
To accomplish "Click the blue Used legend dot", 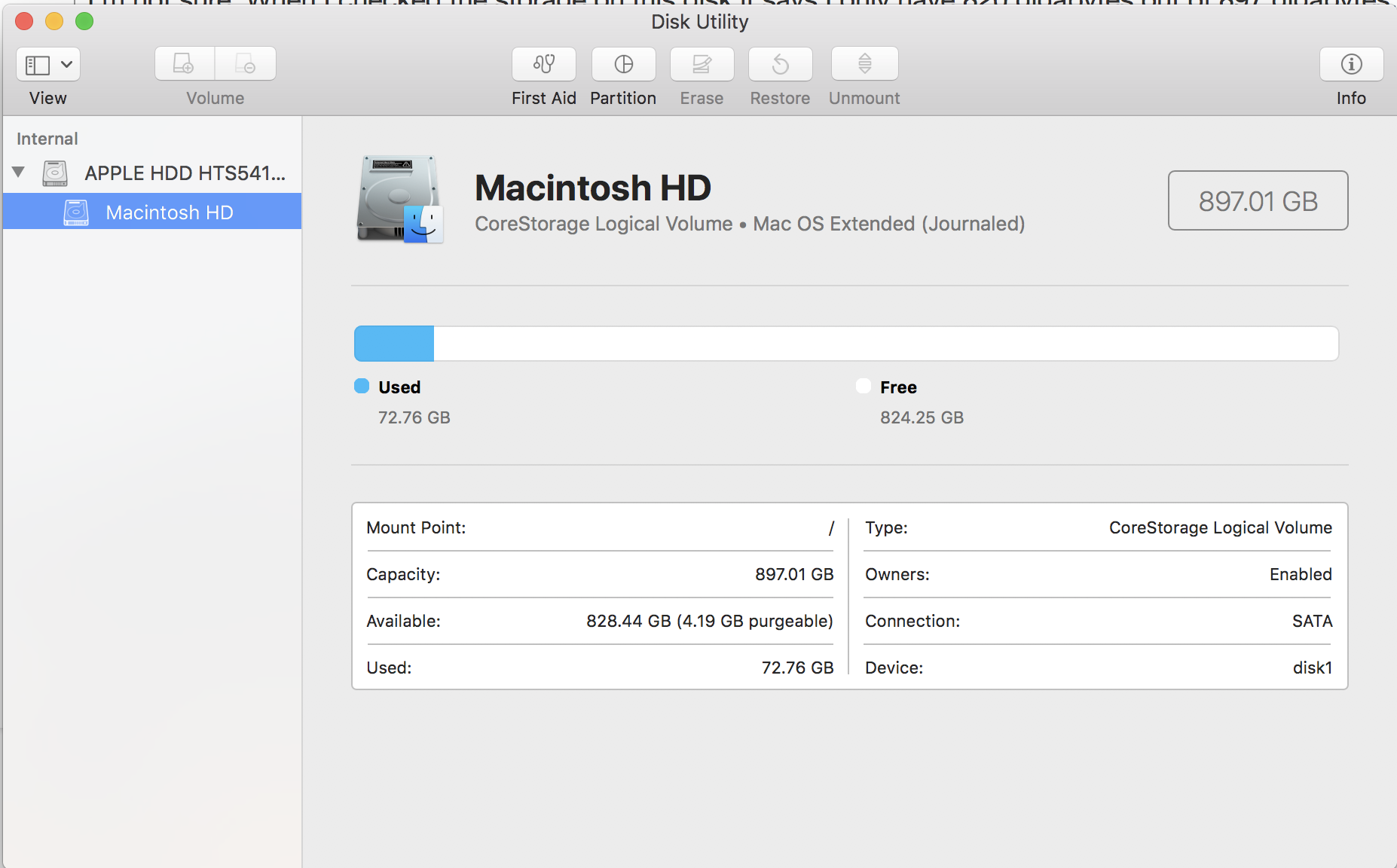I will (362, 387).
